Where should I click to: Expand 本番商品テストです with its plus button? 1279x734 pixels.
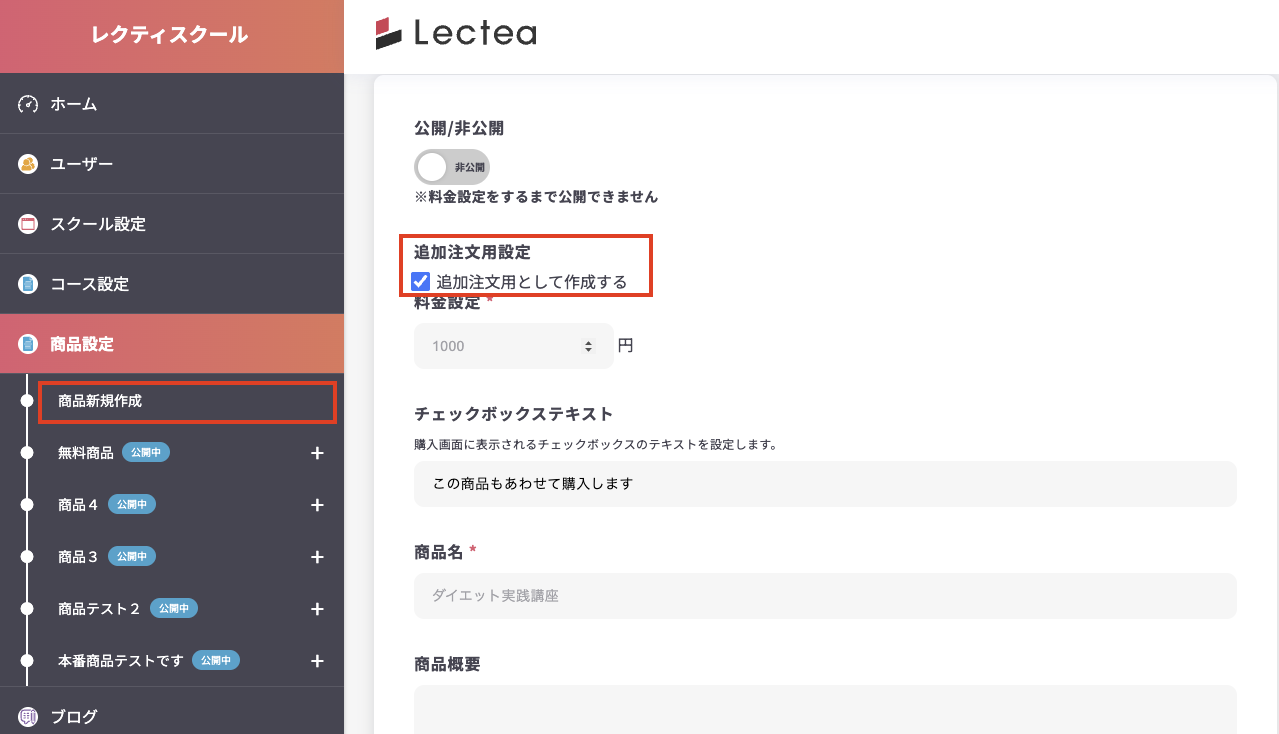click(x=317, y=661)
